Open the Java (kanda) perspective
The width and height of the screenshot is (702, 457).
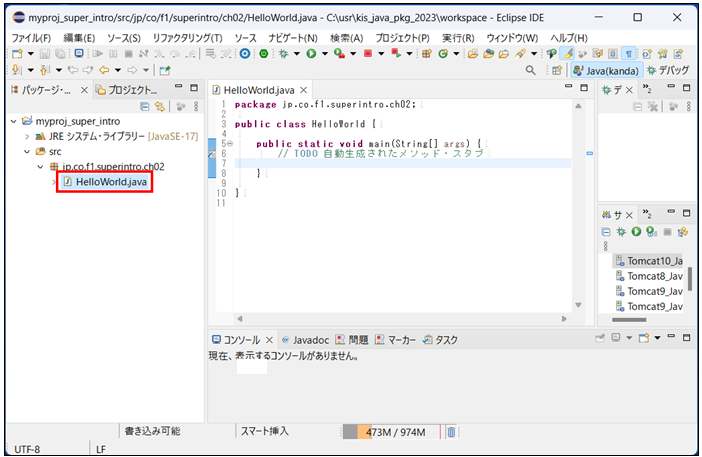[606, 70]
